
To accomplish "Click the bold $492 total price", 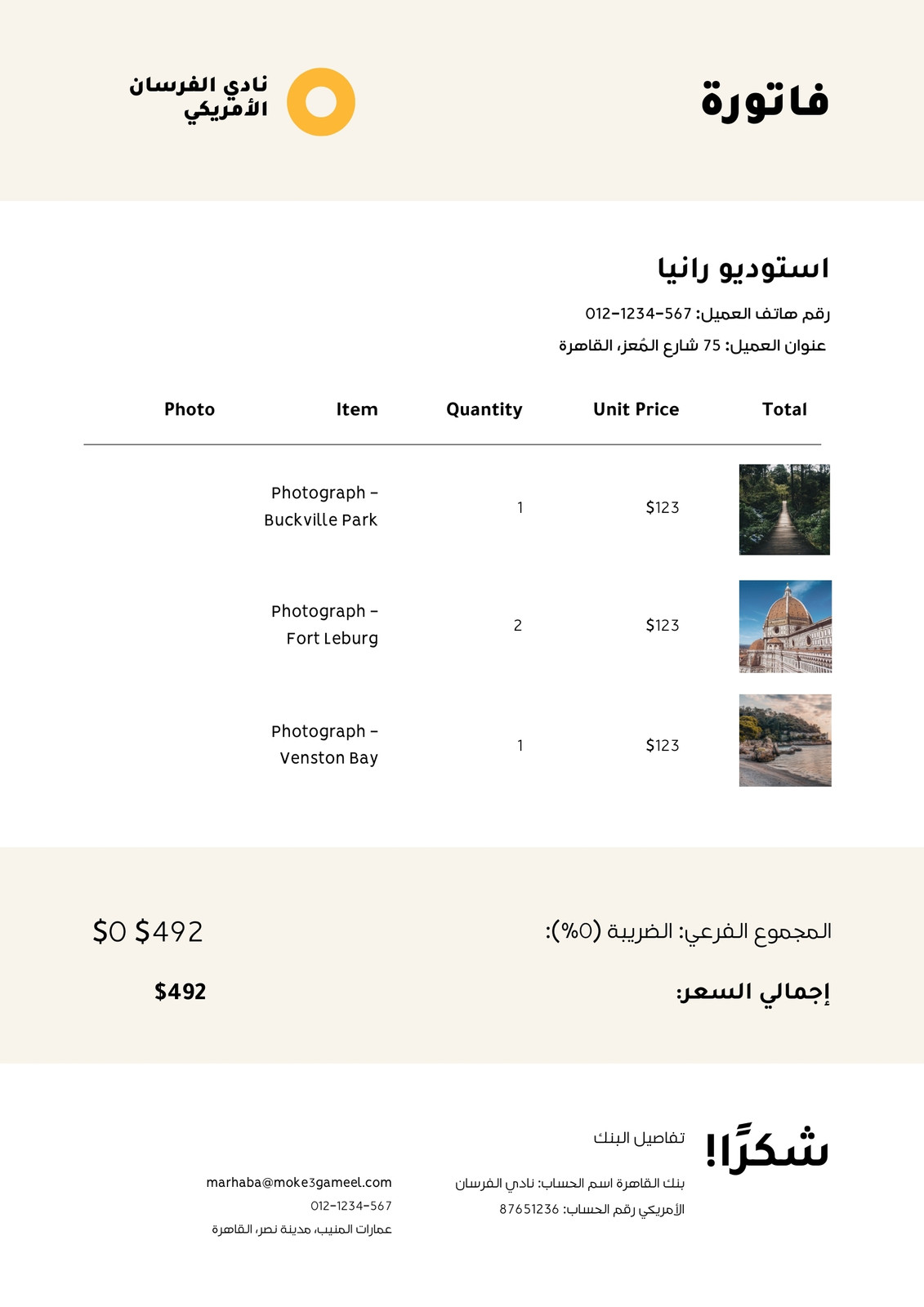I will point(181,992).
